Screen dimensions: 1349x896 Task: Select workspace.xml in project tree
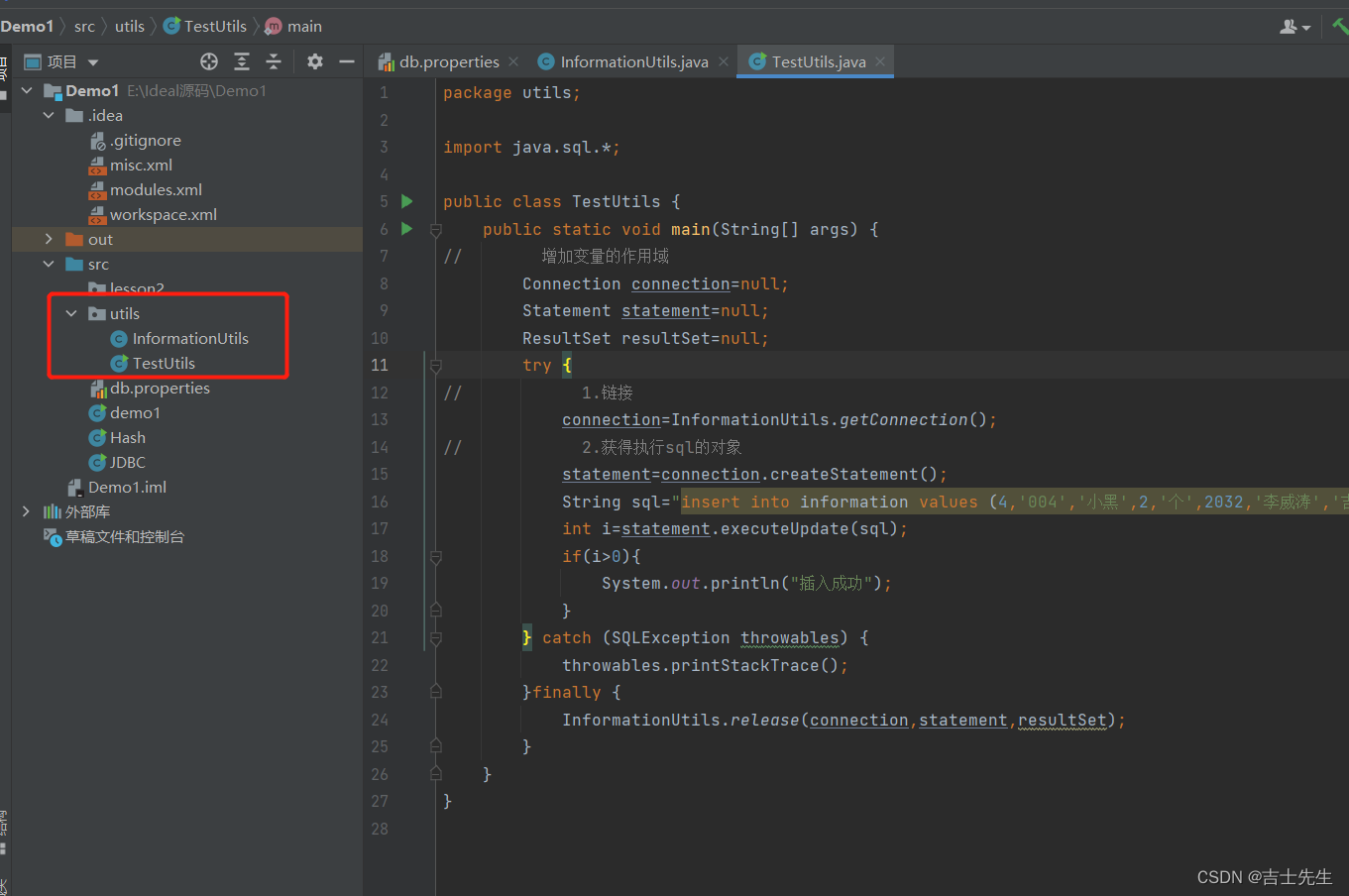(x=153, y=215)
